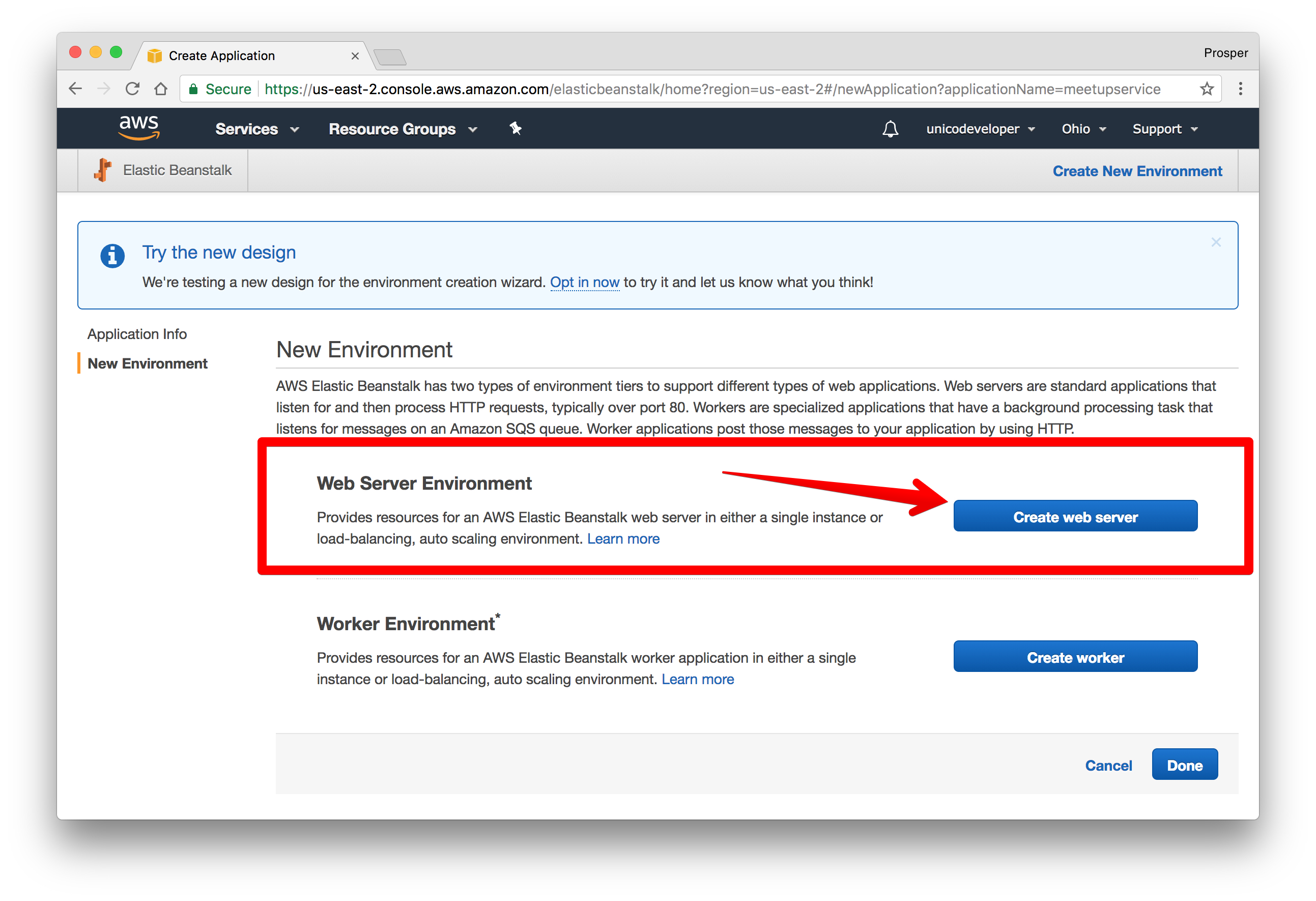The width and height of the screenshot is (1316, 901).
Task: Bookmark page with the star icon
Action: (x=1206, y=89)
